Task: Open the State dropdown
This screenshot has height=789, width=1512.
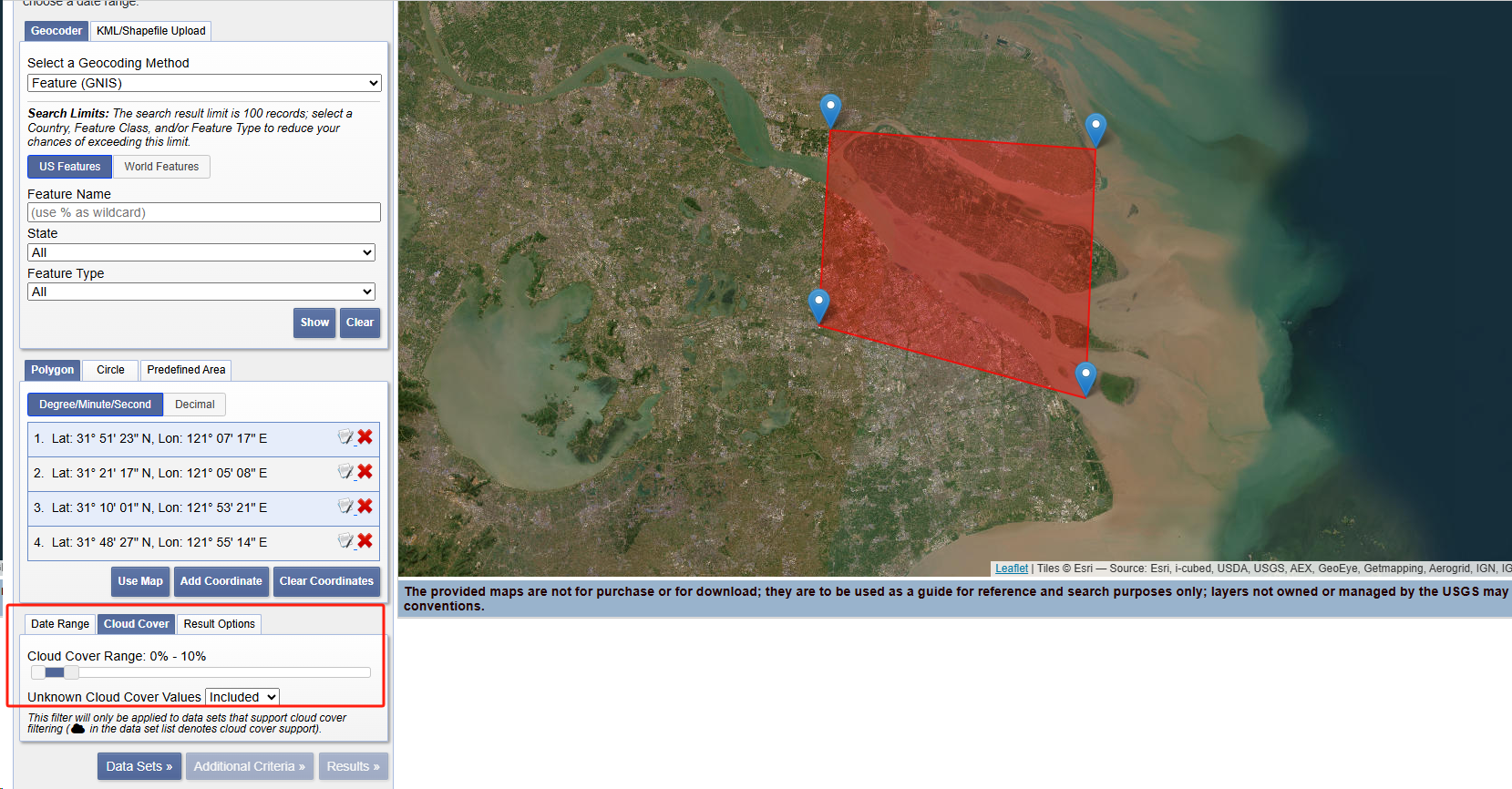Action: [201, 252]
